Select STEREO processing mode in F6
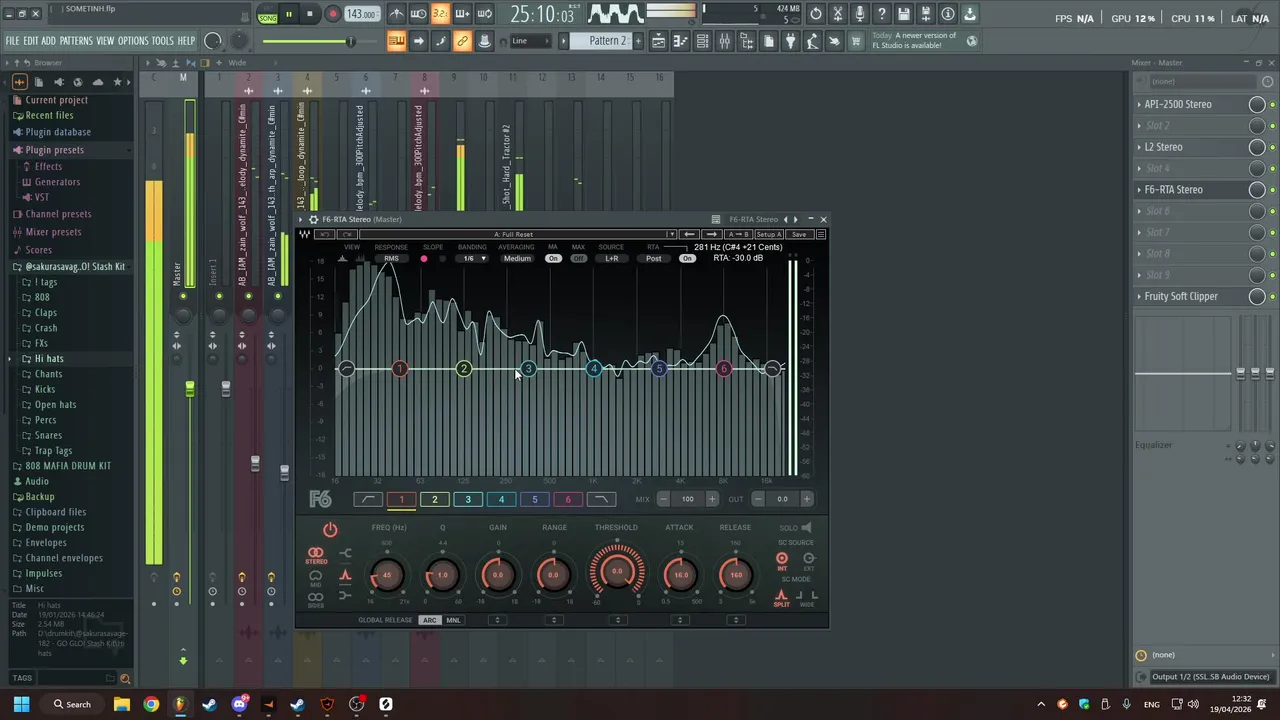 316,555
